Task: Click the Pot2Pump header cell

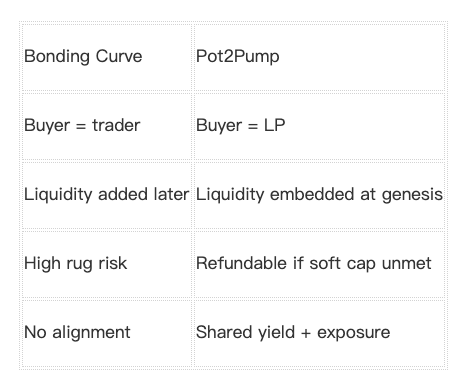Action: tap(319, 57)
